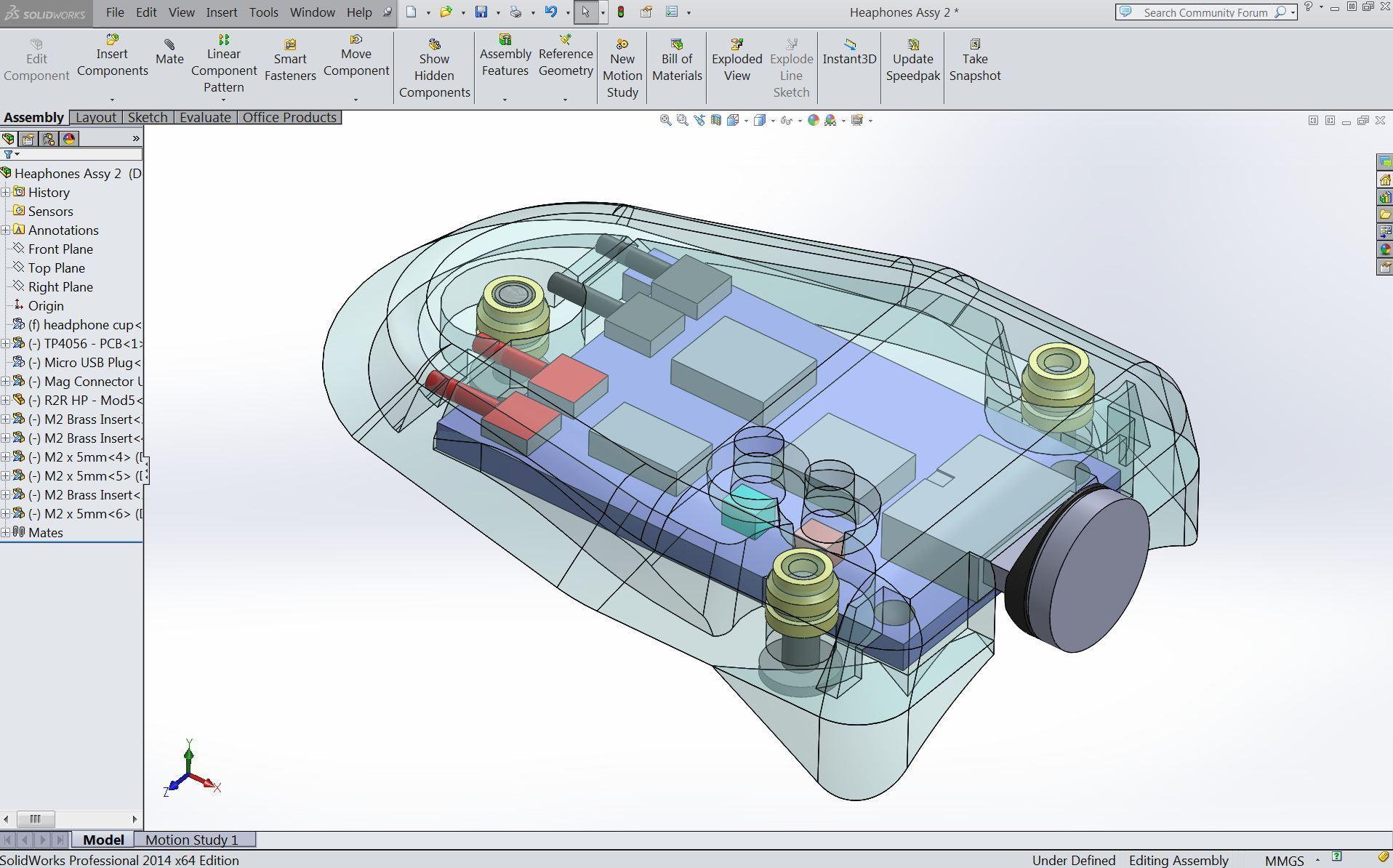
Task: Select the Front Plane
Action: point(60,249)
